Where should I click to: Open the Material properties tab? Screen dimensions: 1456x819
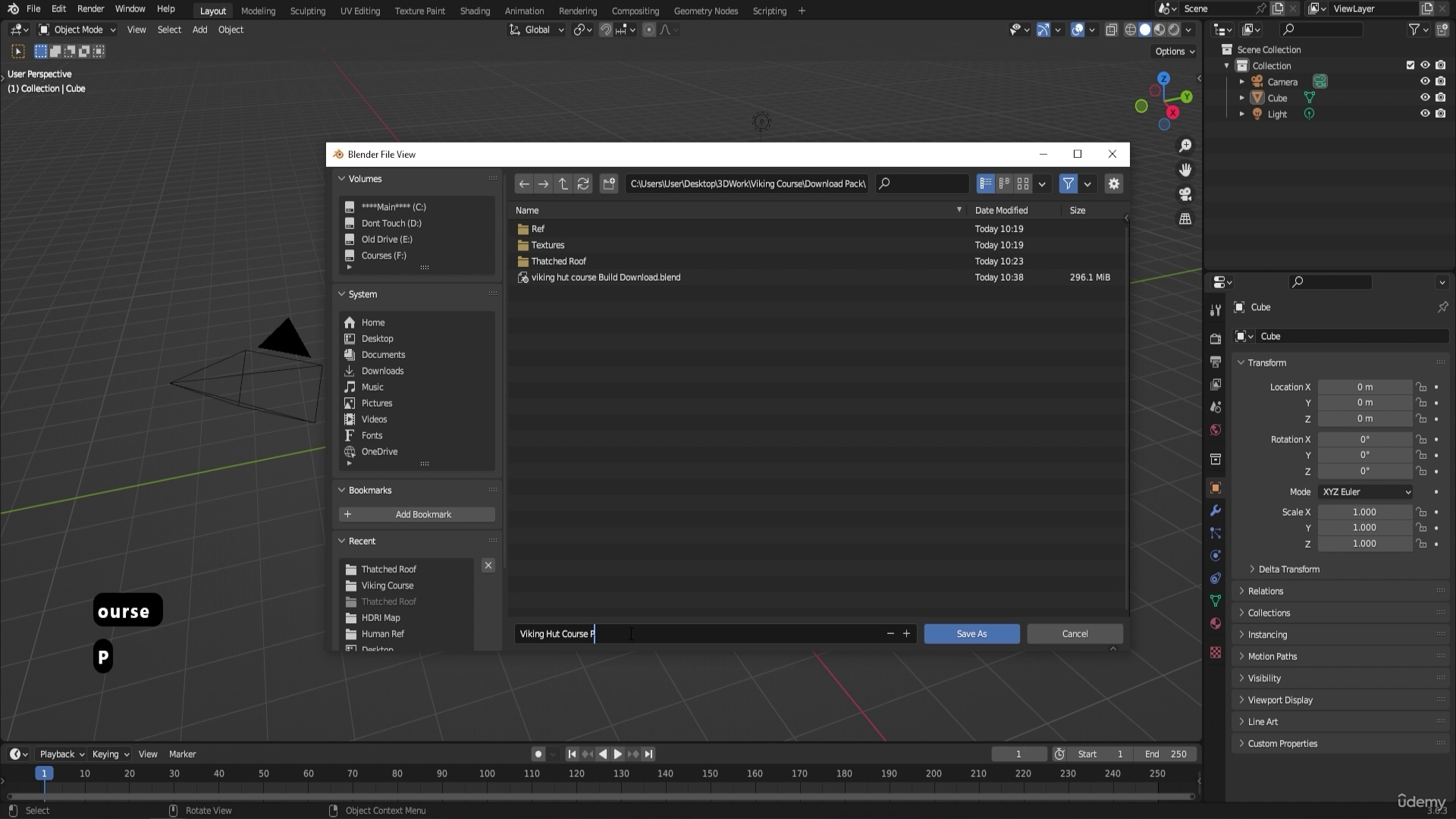(x=1216, y=623)
